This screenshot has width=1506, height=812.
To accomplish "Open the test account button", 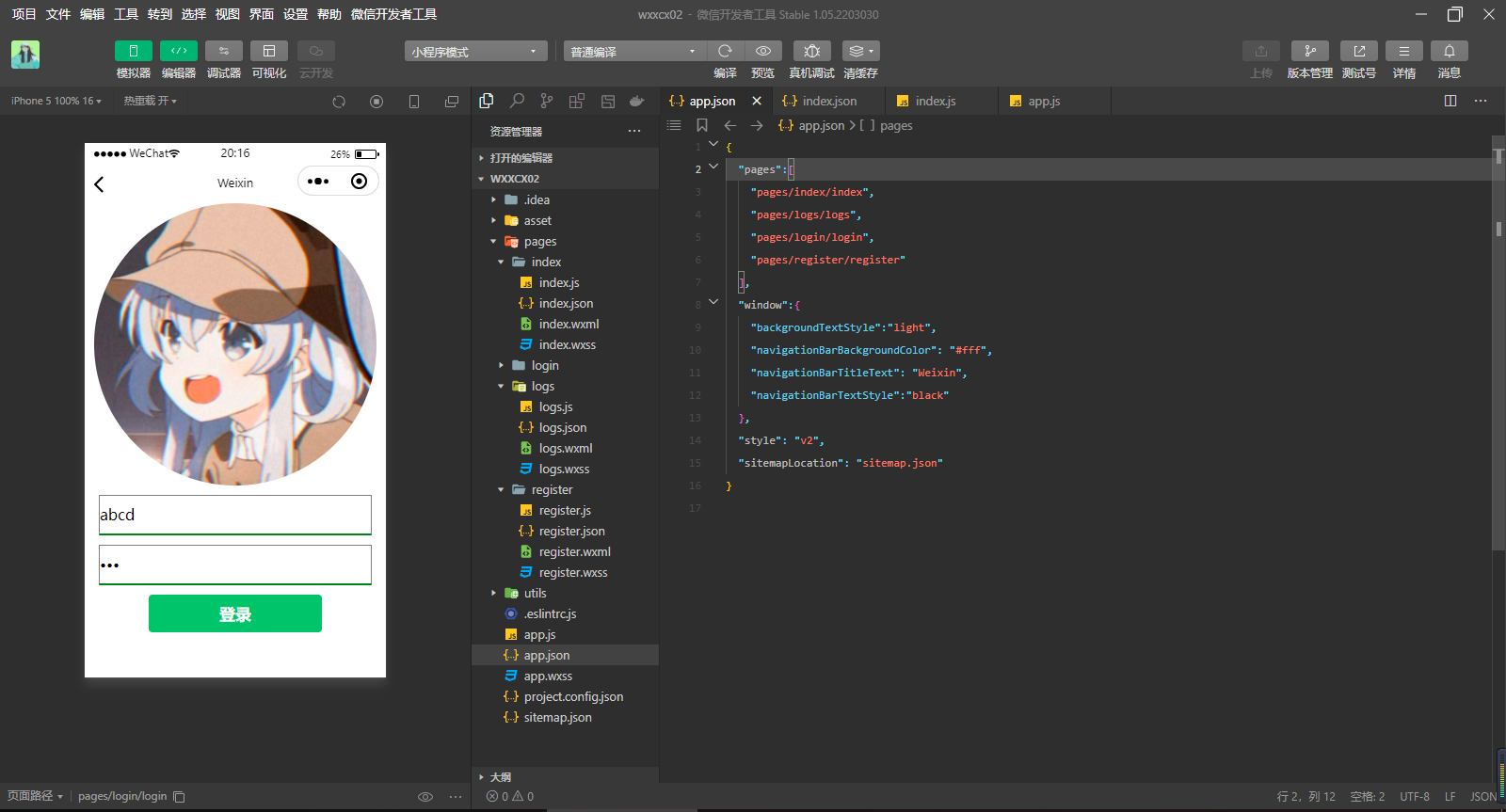I will click(x=1358, y=51).
